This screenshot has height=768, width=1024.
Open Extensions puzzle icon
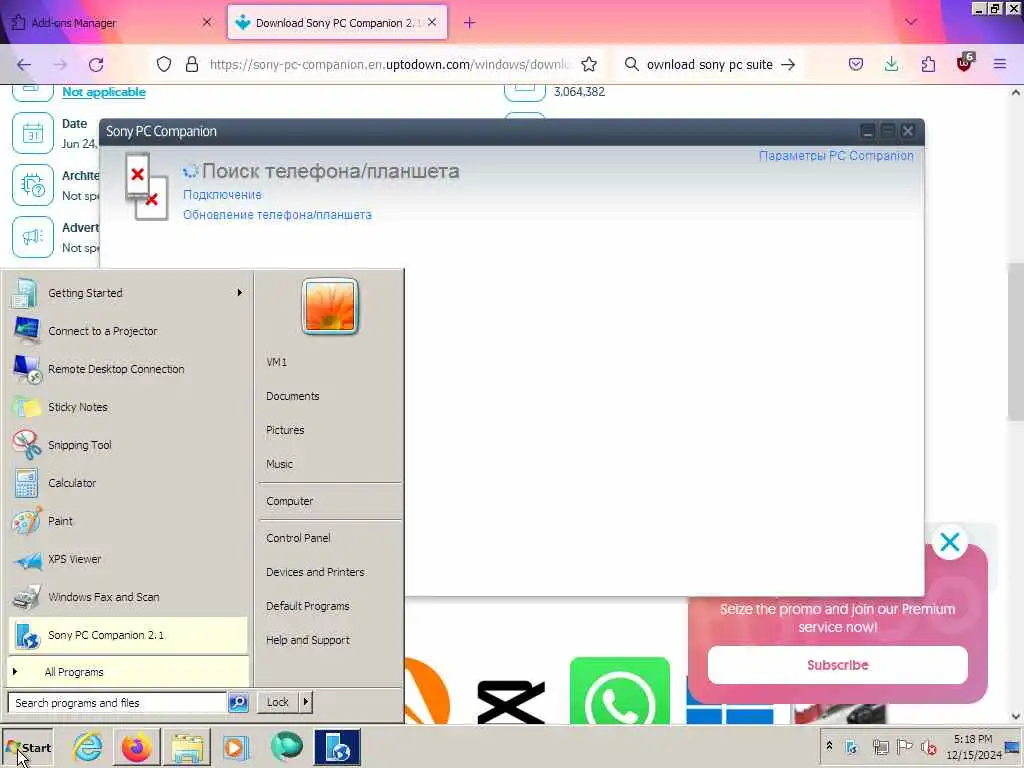tap(928, 64)
